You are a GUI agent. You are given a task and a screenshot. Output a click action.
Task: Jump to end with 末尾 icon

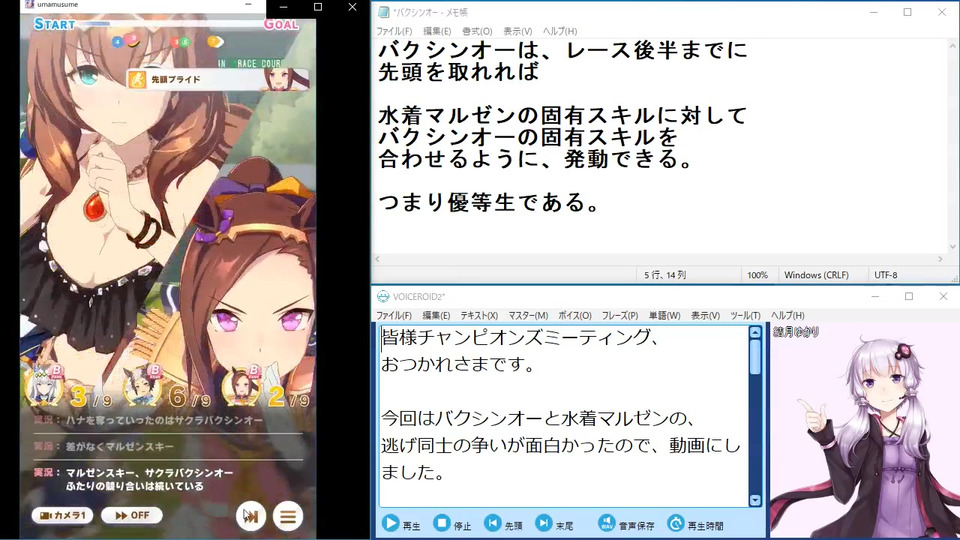pyautogui.click(x=543, y=523)
